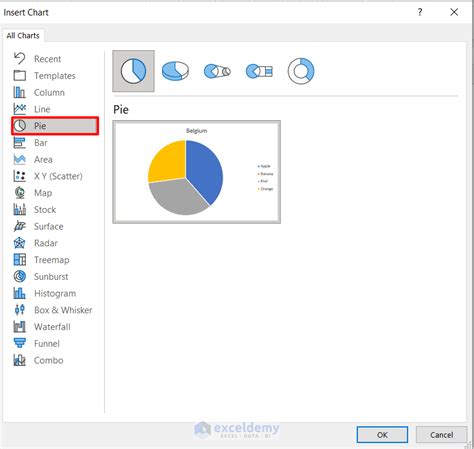Select the Waterfall chart icon
474x449 pixels.
click(x=20, y=327)
